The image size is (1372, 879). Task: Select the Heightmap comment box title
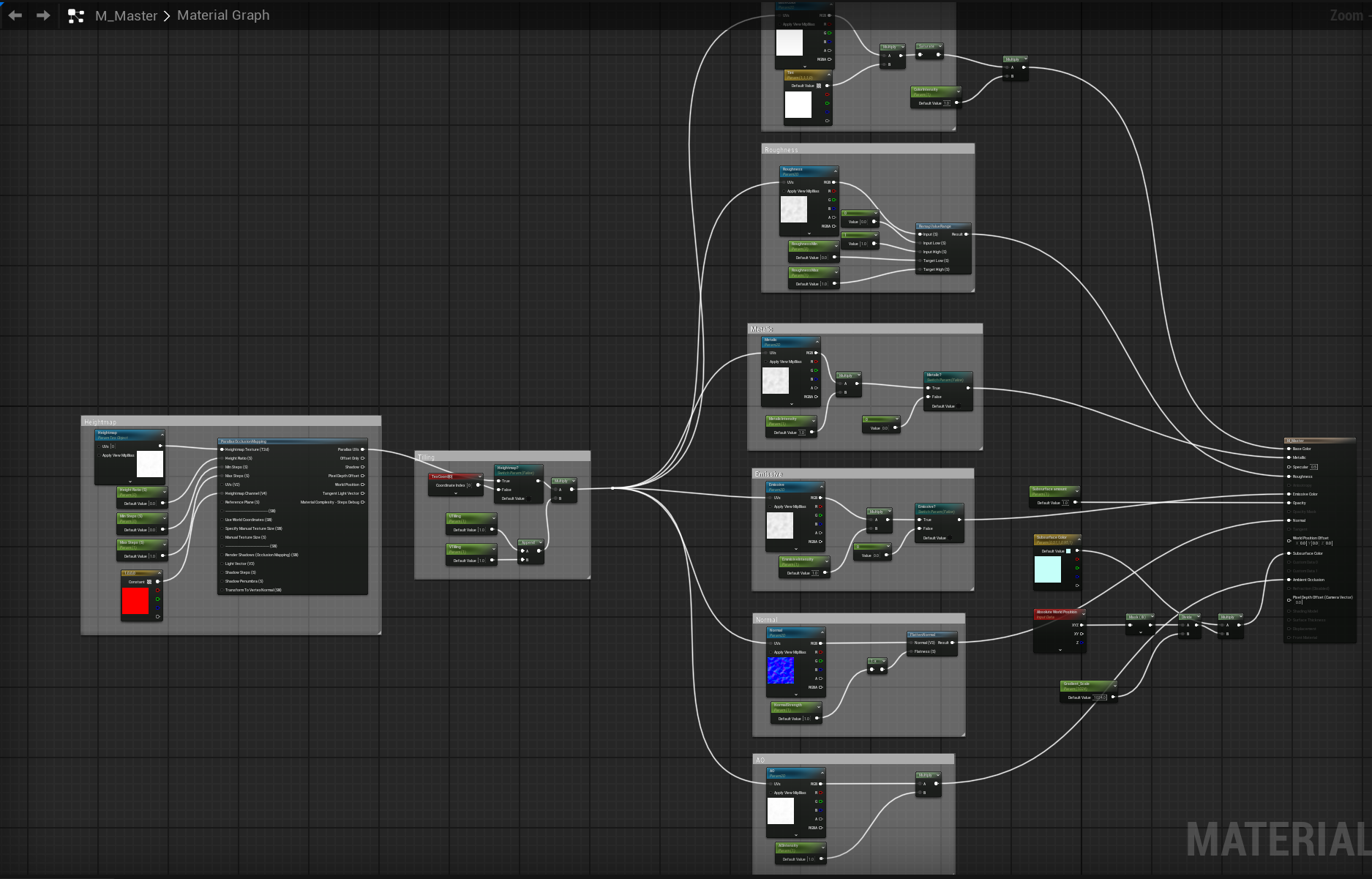pyautogui.click(x=100, y=422)
